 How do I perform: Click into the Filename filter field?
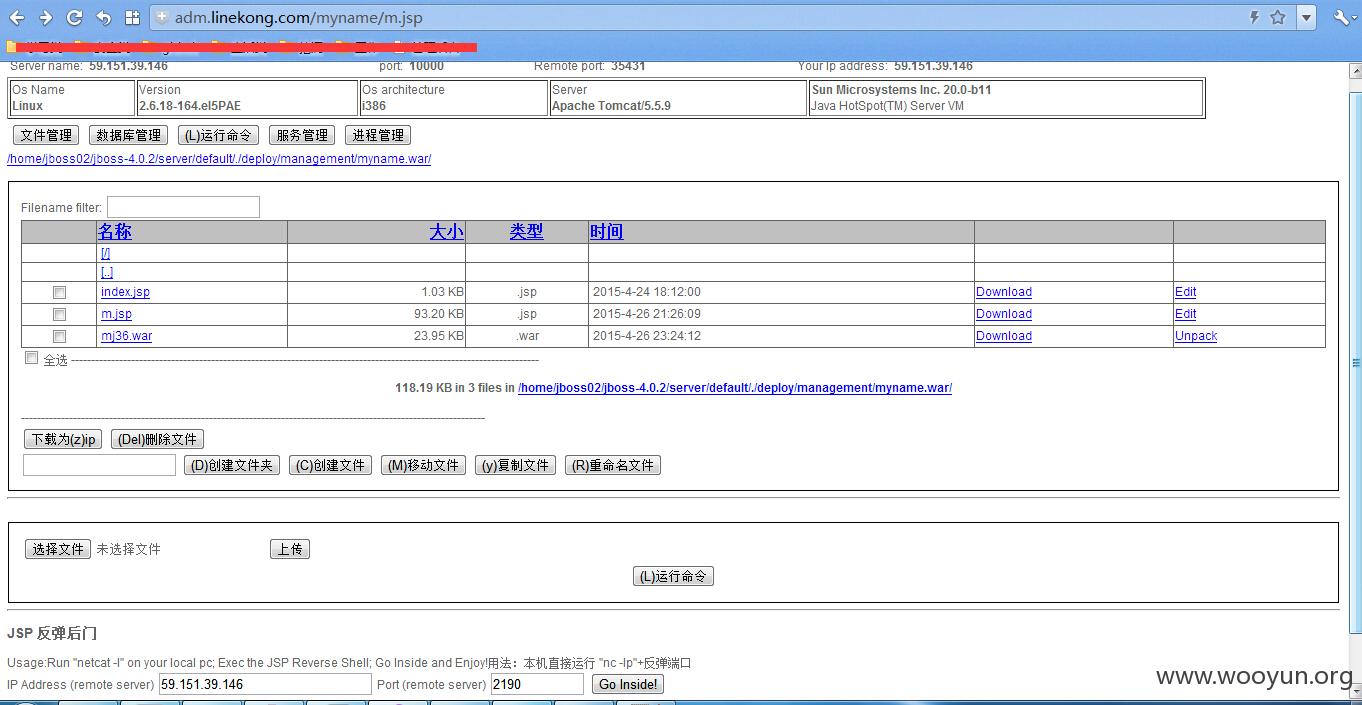(x=183, y=207)
